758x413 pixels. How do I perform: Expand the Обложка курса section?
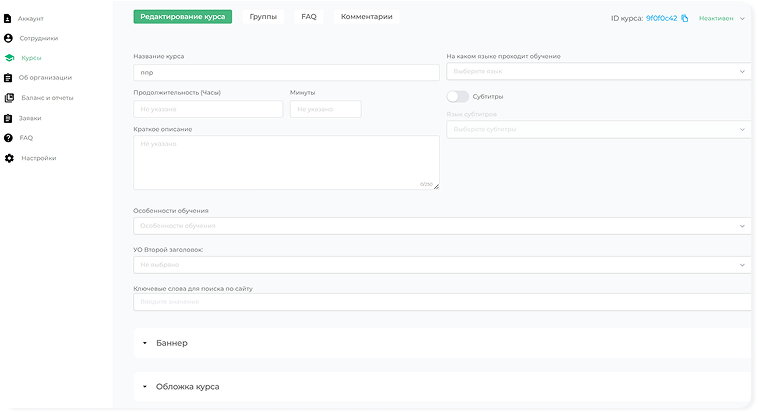point(145,386)
